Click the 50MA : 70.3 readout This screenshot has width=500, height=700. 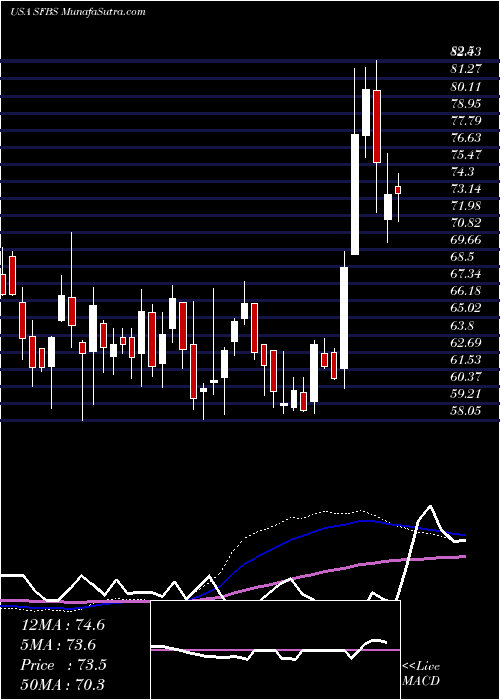pyautogui.click(x=62, y=685)
